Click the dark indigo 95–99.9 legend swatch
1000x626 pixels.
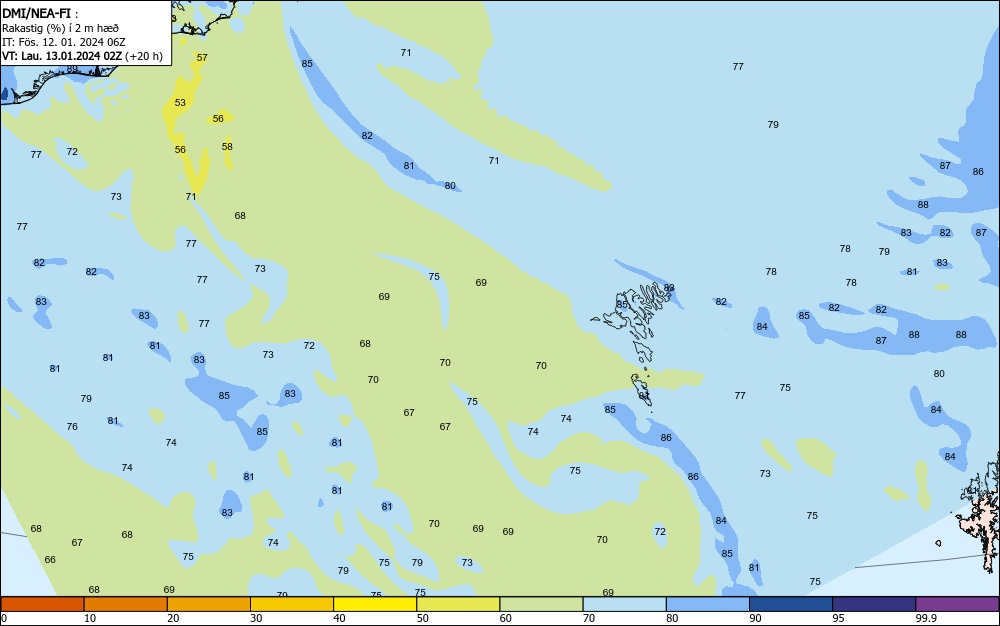[874, 604]
